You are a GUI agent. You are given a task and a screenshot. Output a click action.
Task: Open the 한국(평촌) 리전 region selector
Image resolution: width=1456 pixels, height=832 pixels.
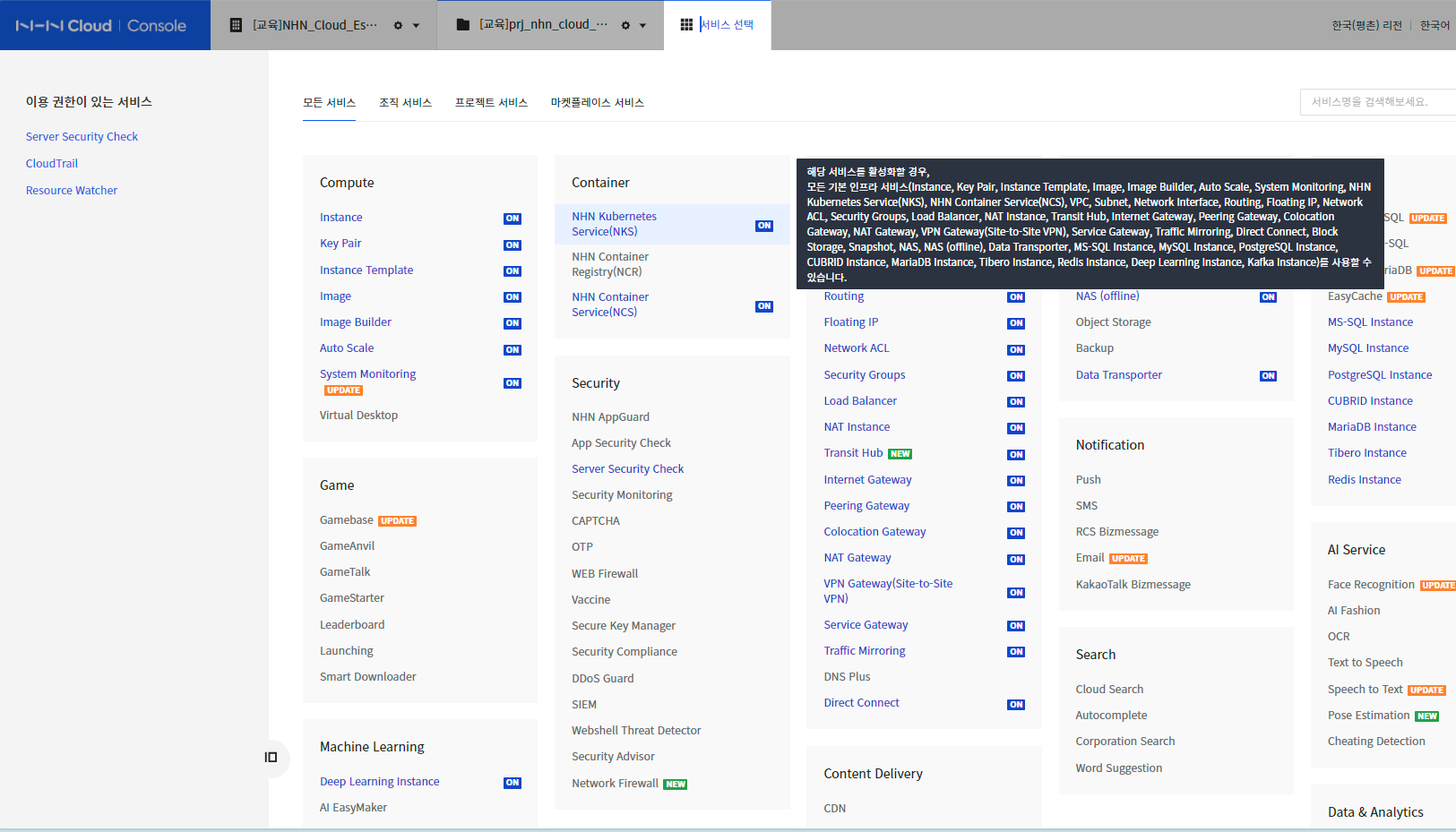point(1366,25)
